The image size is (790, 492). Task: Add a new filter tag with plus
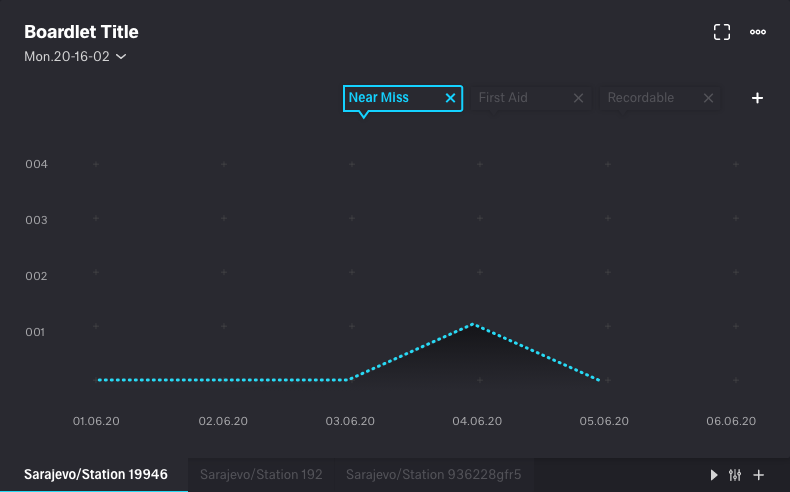pyautogui.click(x=757, y=98)
